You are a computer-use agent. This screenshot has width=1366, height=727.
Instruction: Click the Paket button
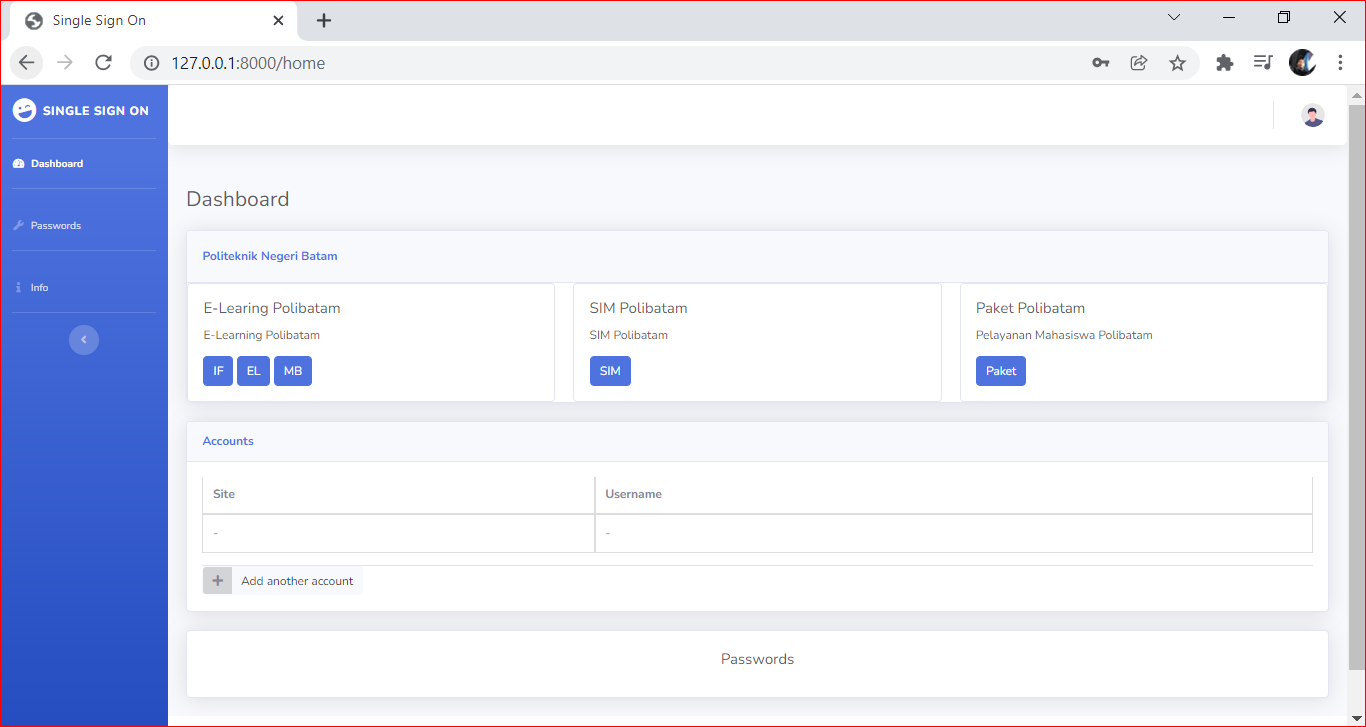[1001, 371]
